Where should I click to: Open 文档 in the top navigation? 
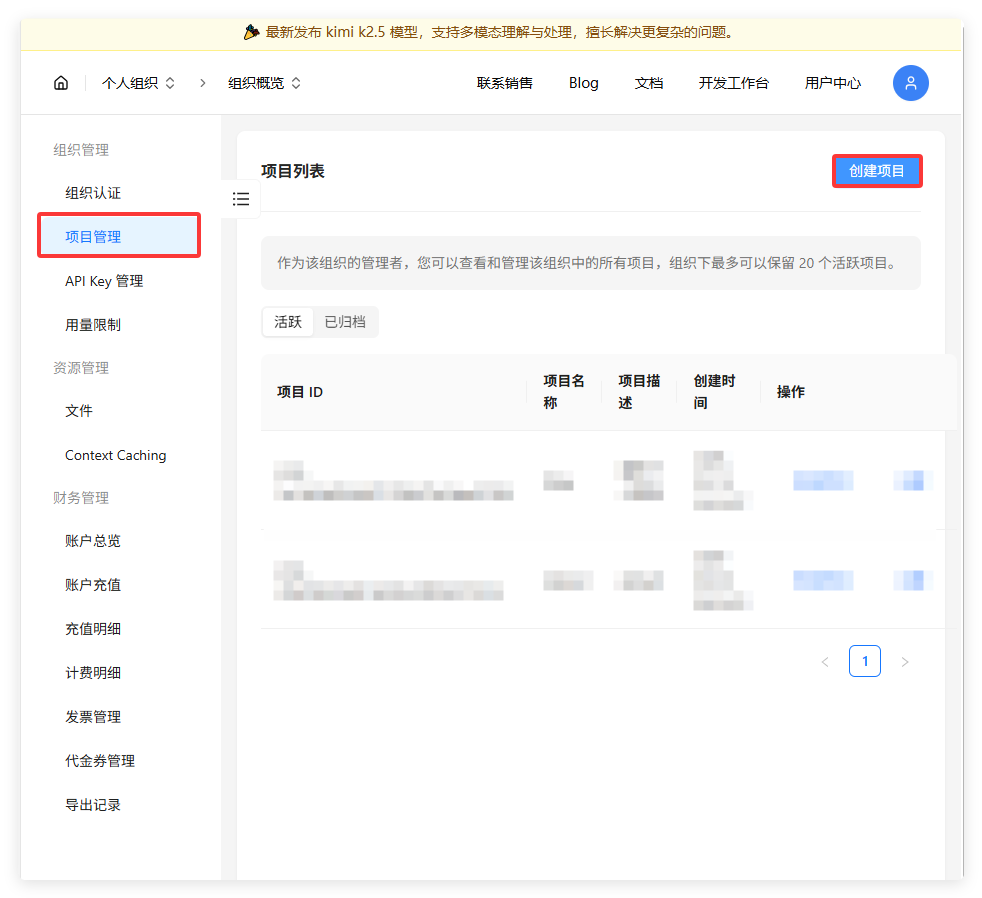[649, 83]
